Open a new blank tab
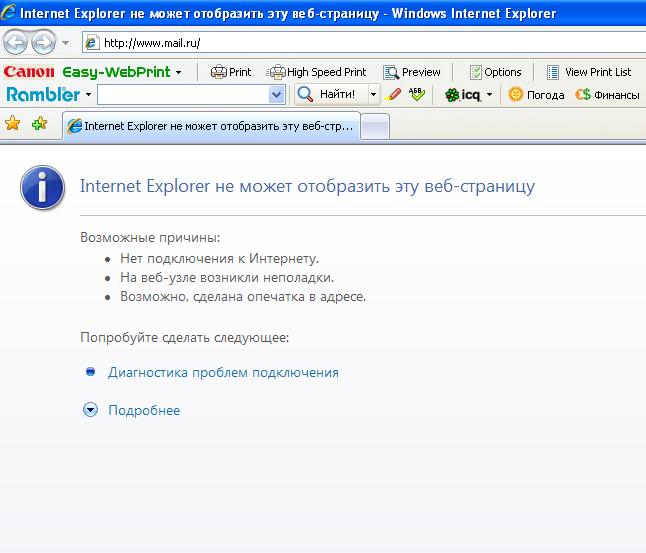646x553 pixels. (375, 127)
